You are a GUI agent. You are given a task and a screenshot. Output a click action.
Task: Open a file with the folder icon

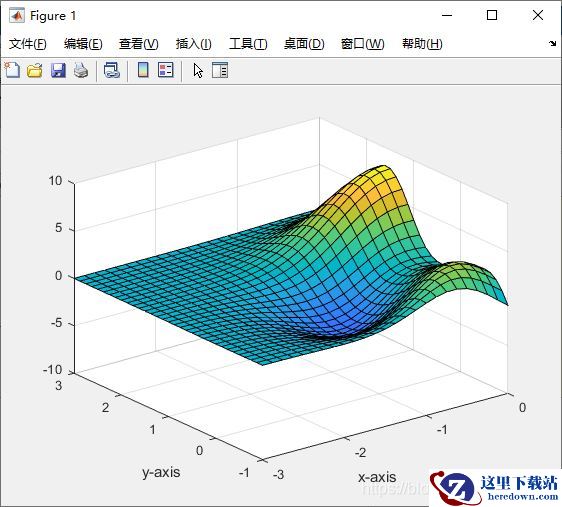(x=35, y=70)
